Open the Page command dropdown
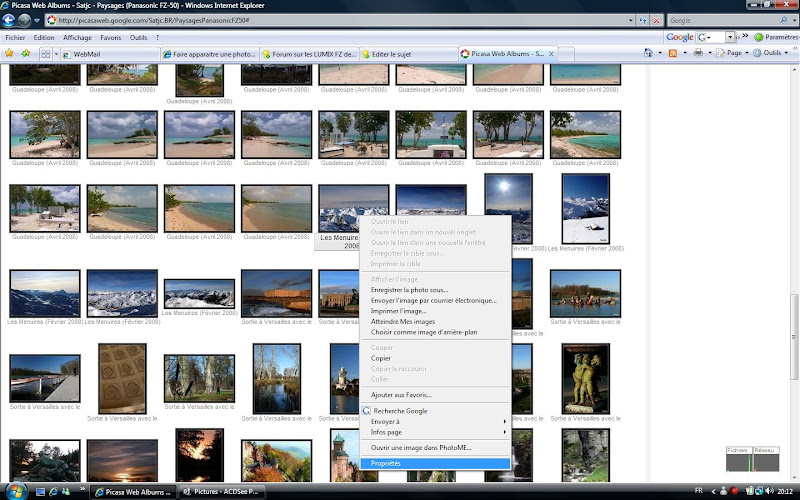The width and height of the screenshot is (800, 500). click(x=733, y=53)
